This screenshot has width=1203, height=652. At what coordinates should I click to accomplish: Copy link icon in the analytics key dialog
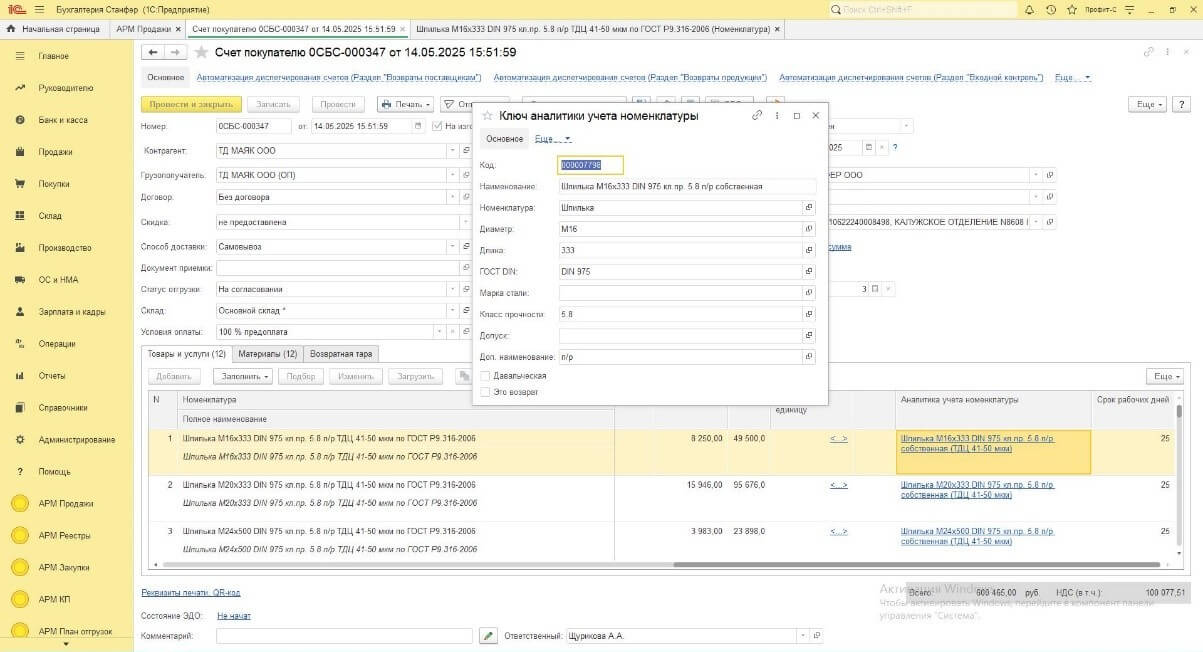(757, 116)
